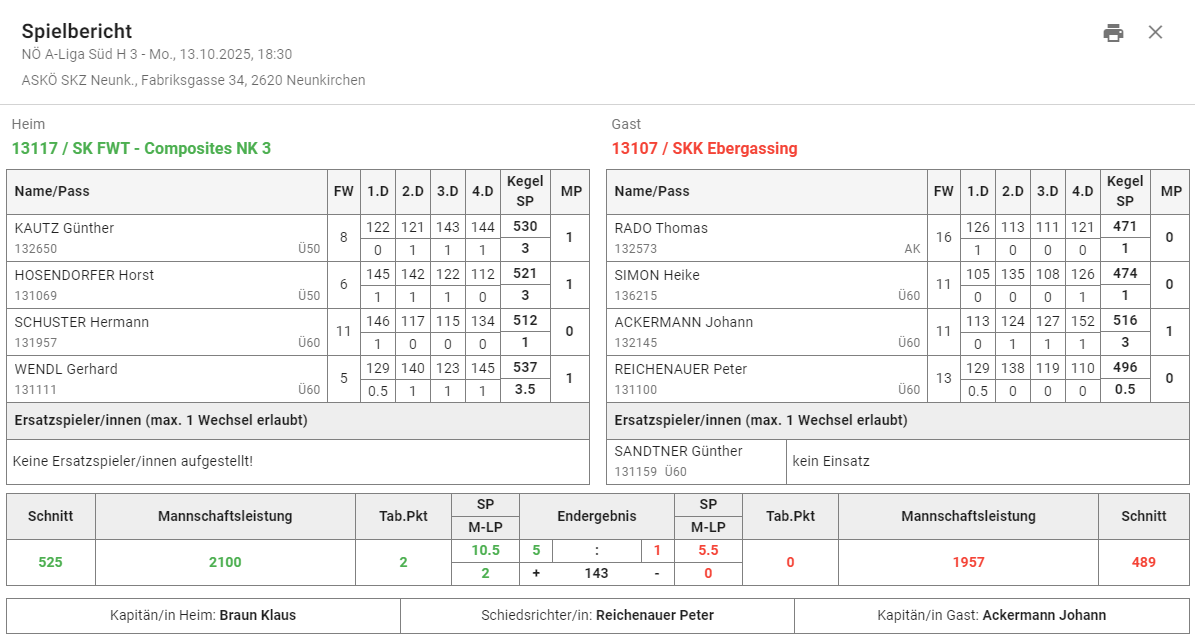Click KAUTZ Günther's Kegel total 530

525,226
